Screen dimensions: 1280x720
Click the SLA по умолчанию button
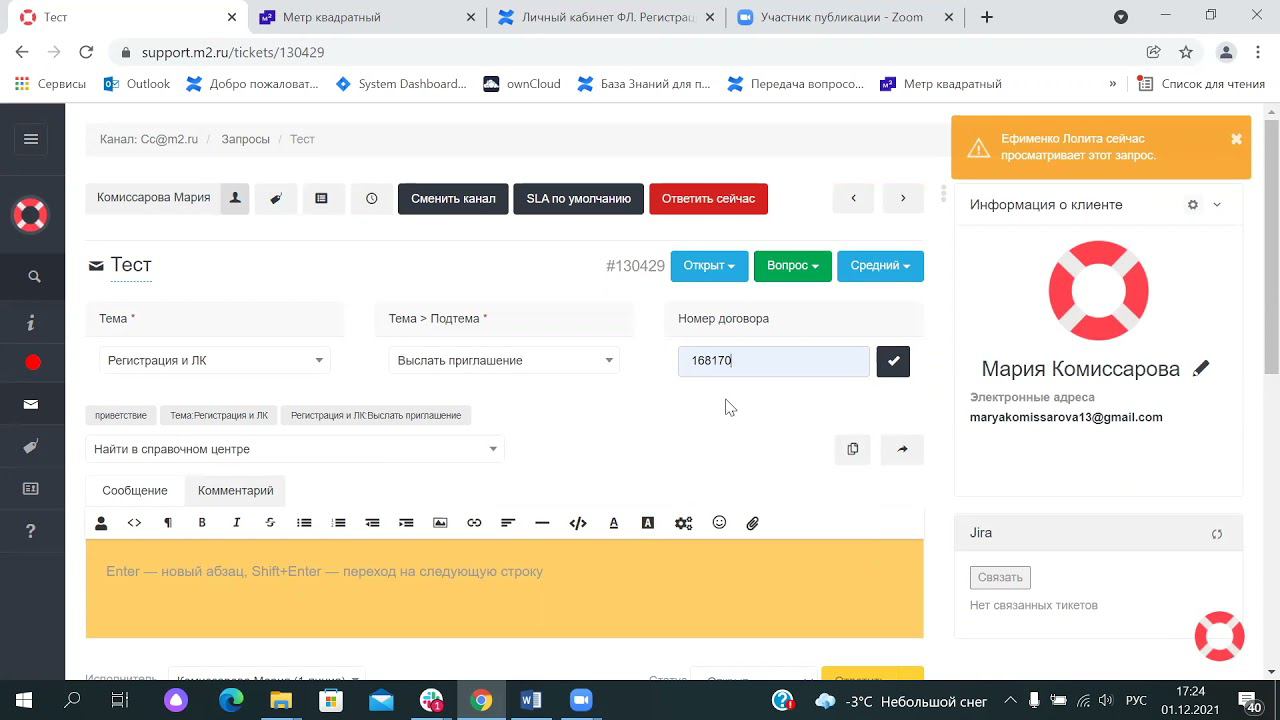coord(579,199)
